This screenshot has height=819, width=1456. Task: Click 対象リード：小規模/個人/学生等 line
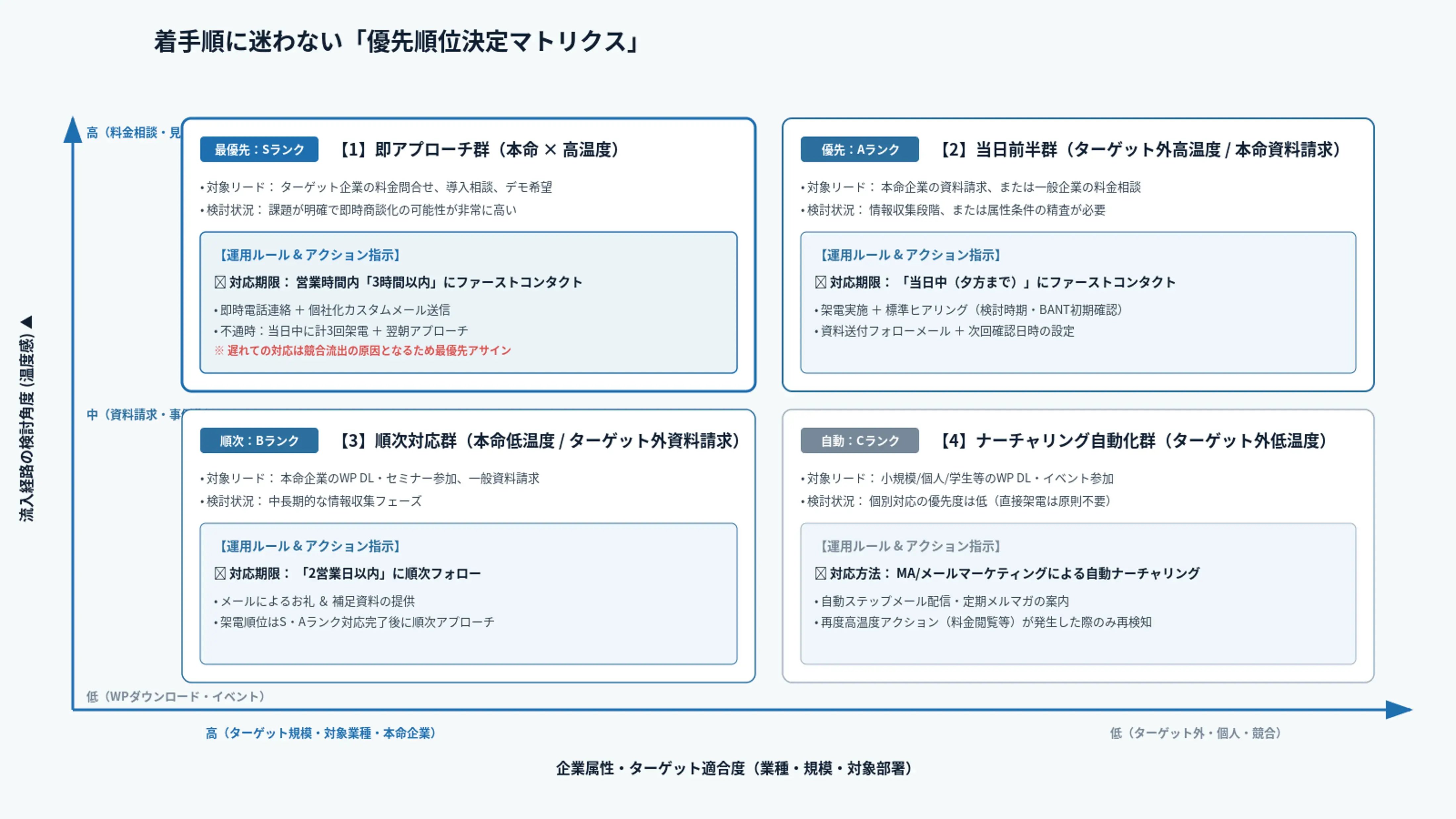point(957,478)
